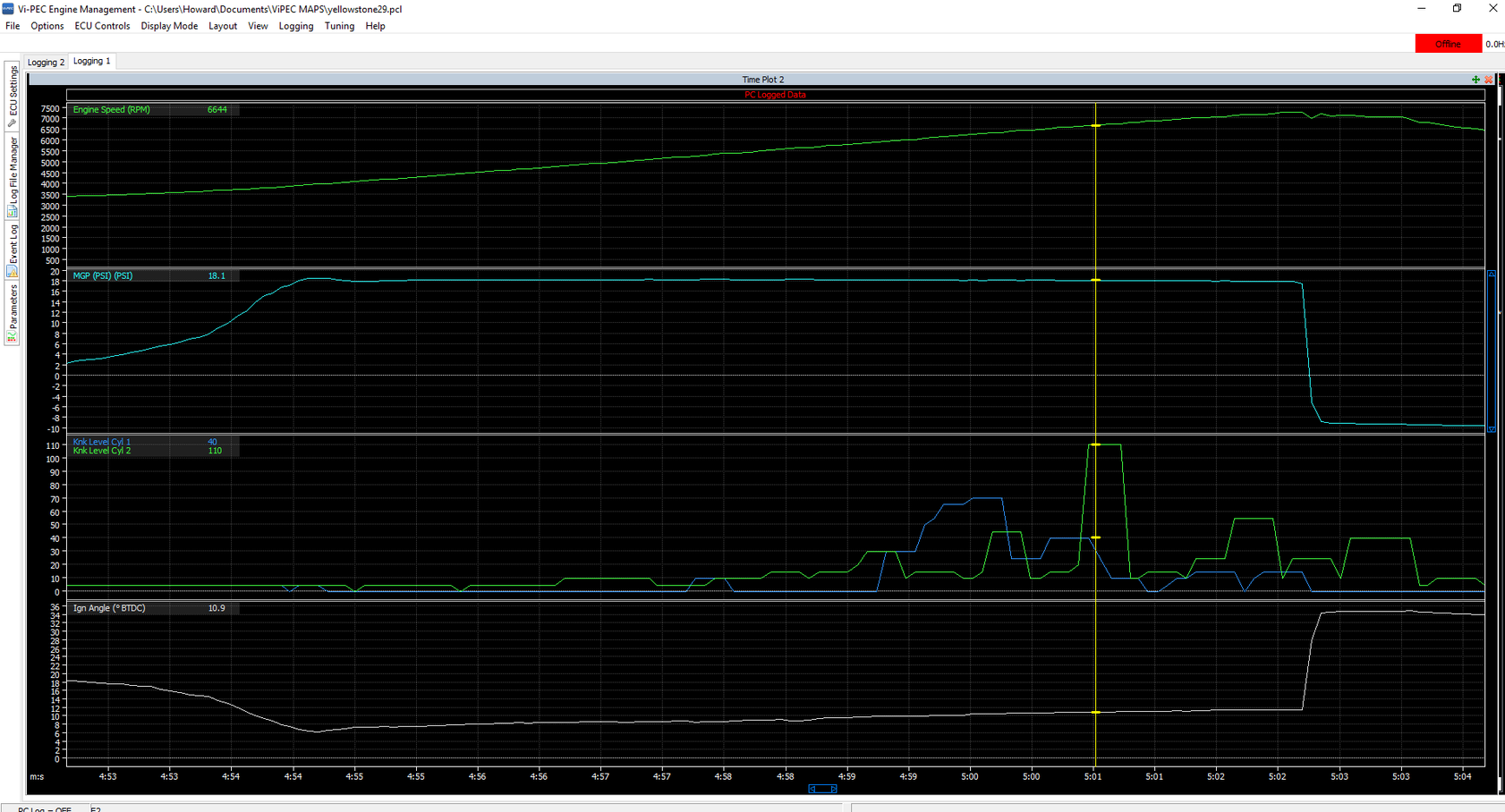The height and width of the screenshot is (812, 1505).
Task: Click the yellow cursor marker on Knk Level Cyl 2 peak
Action: click(1095, 444)
